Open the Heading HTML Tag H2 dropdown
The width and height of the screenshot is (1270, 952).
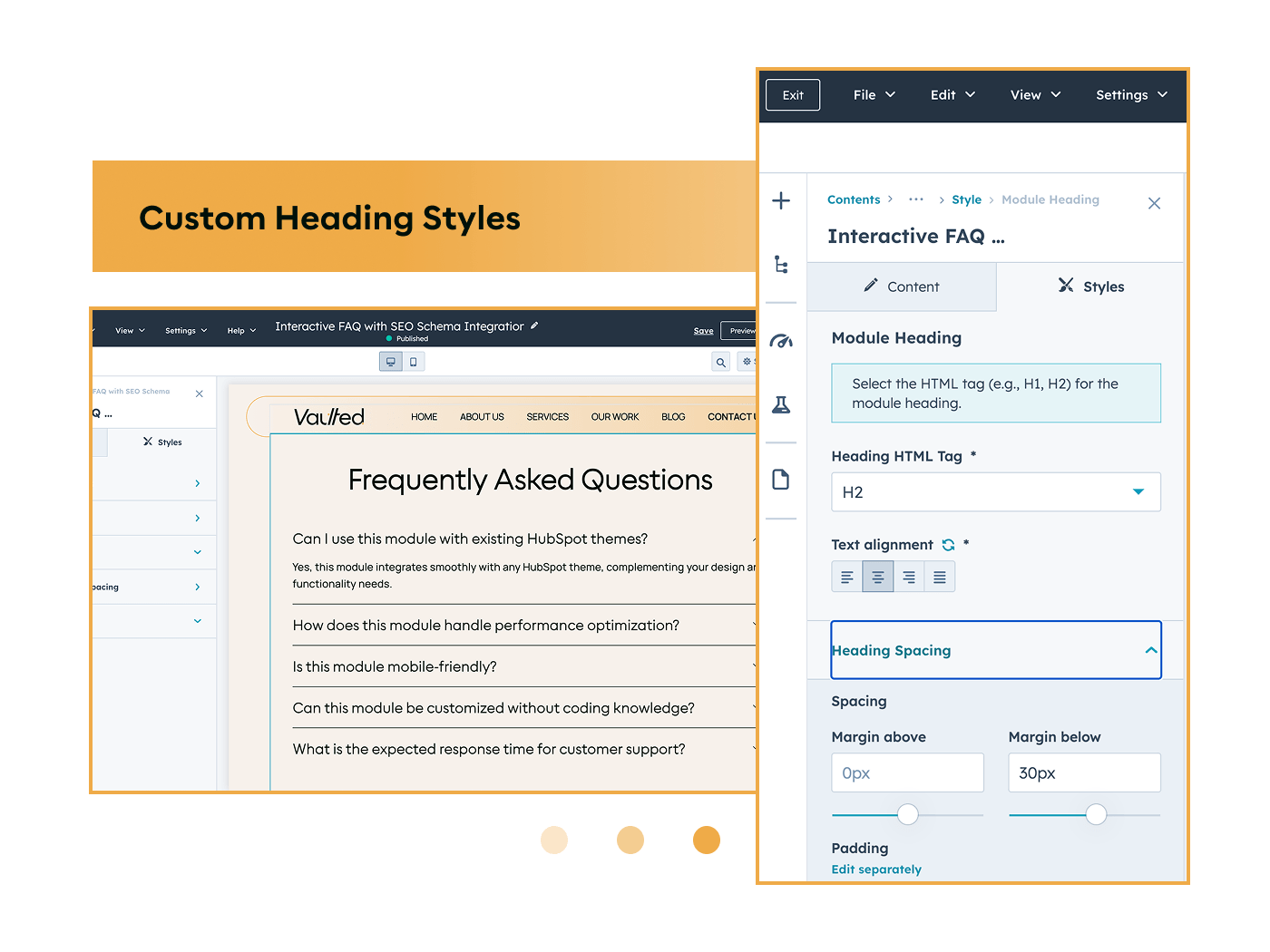[x=996, y=492]
